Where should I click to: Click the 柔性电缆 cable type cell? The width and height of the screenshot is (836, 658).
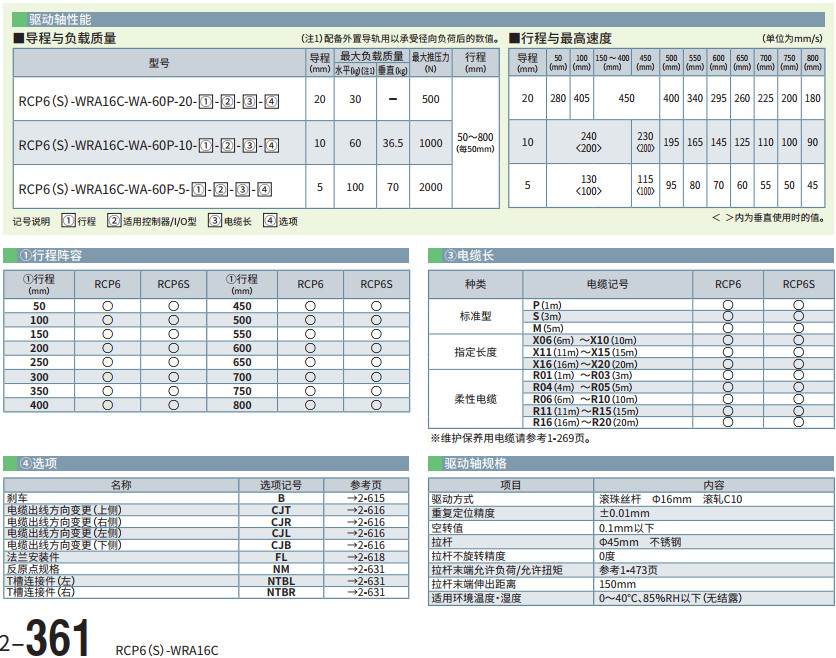click(476, 399)
